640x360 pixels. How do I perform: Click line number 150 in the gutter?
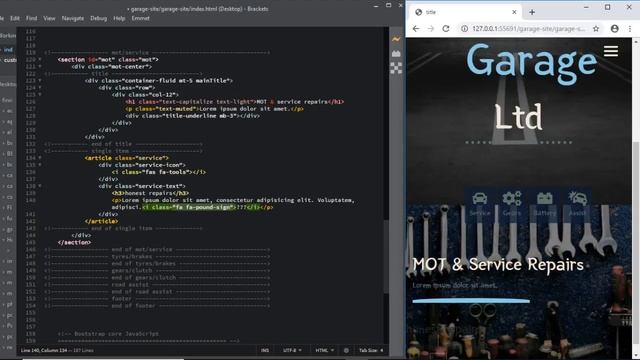(31, 278)
